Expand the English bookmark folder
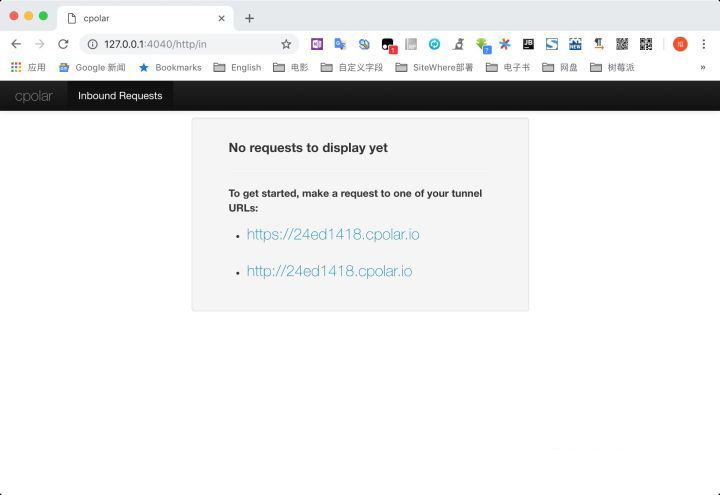This screenshot has width=720, height=495. point(237,68)
